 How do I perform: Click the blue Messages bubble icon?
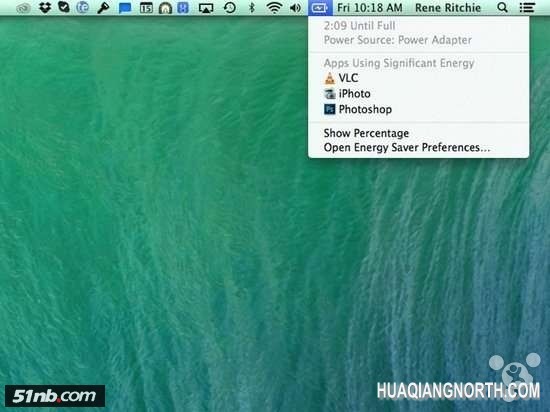tap(125, 8)
